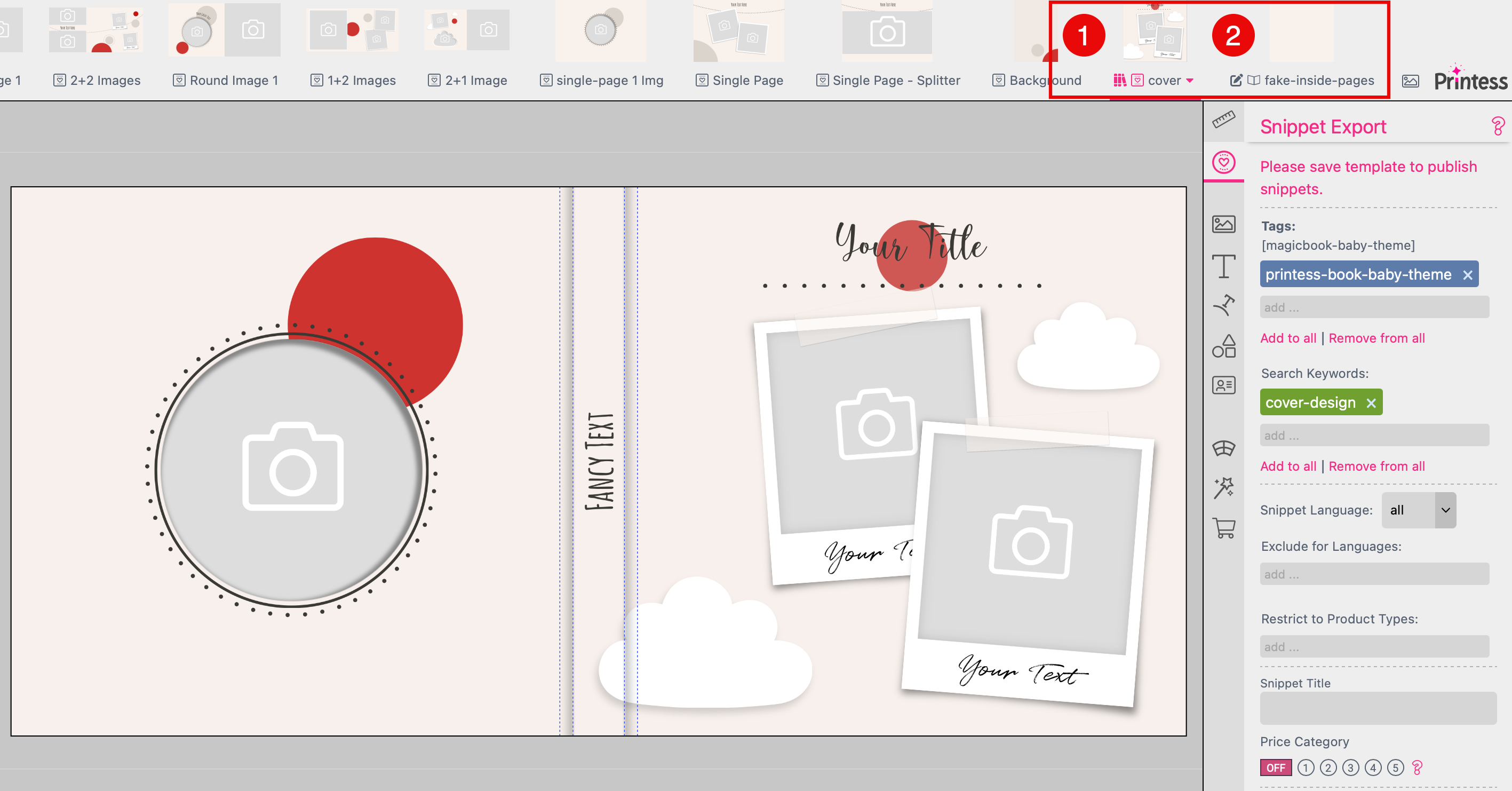Open the cover dropdown in the toolbar

(x=1189, y=81)
